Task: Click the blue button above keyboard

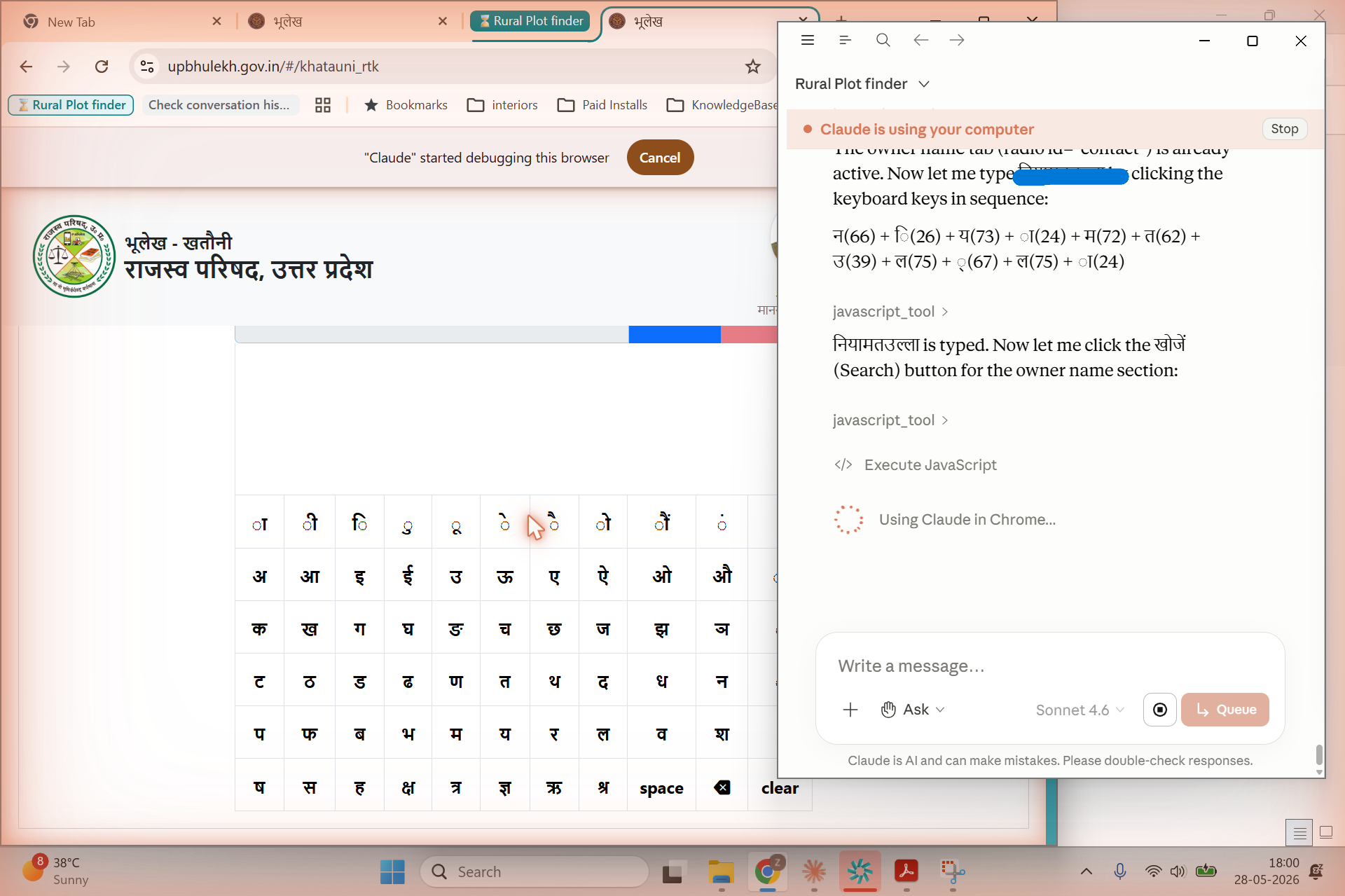Action: click(675, 334)
